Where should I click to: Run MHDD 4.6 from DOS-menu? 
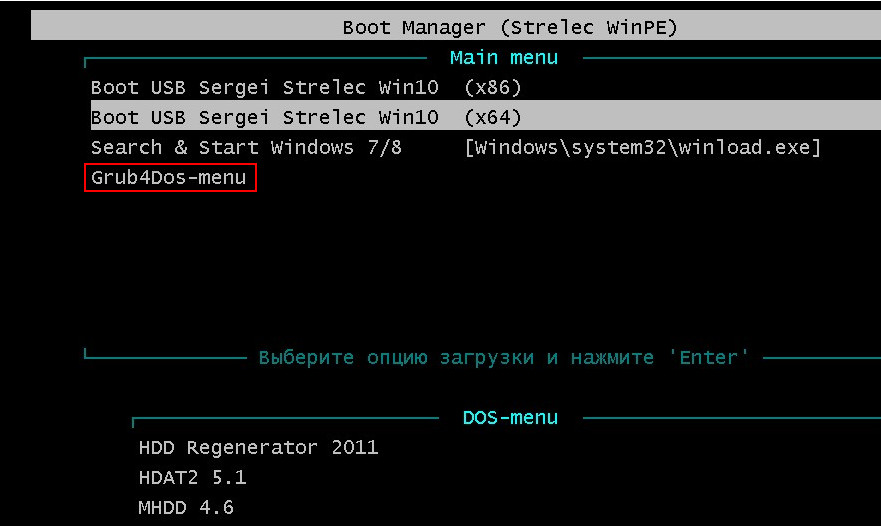pyautogui.click(x=186, y=507)
